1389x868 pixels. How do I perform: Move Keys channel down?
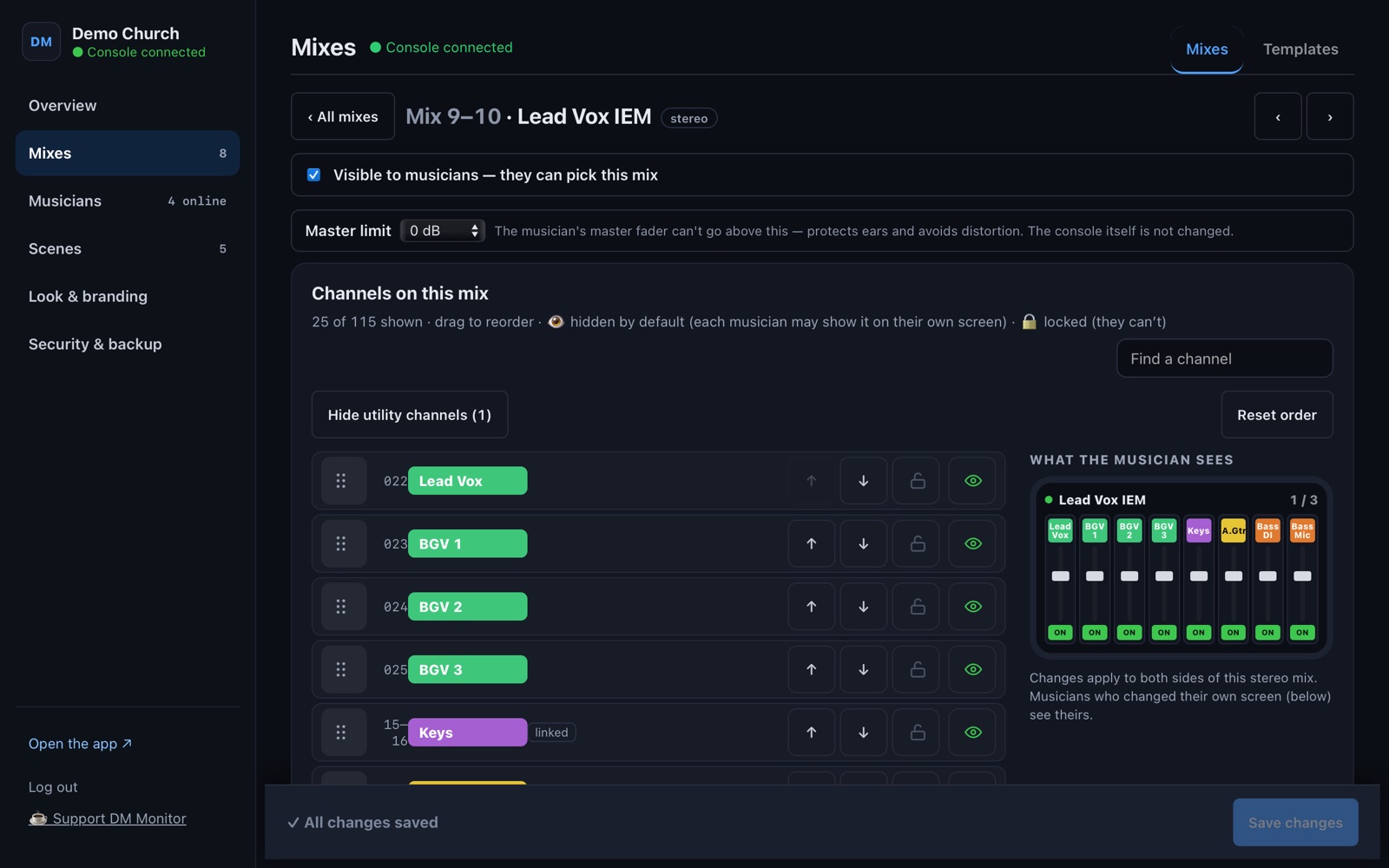click(x=863, y=733)
